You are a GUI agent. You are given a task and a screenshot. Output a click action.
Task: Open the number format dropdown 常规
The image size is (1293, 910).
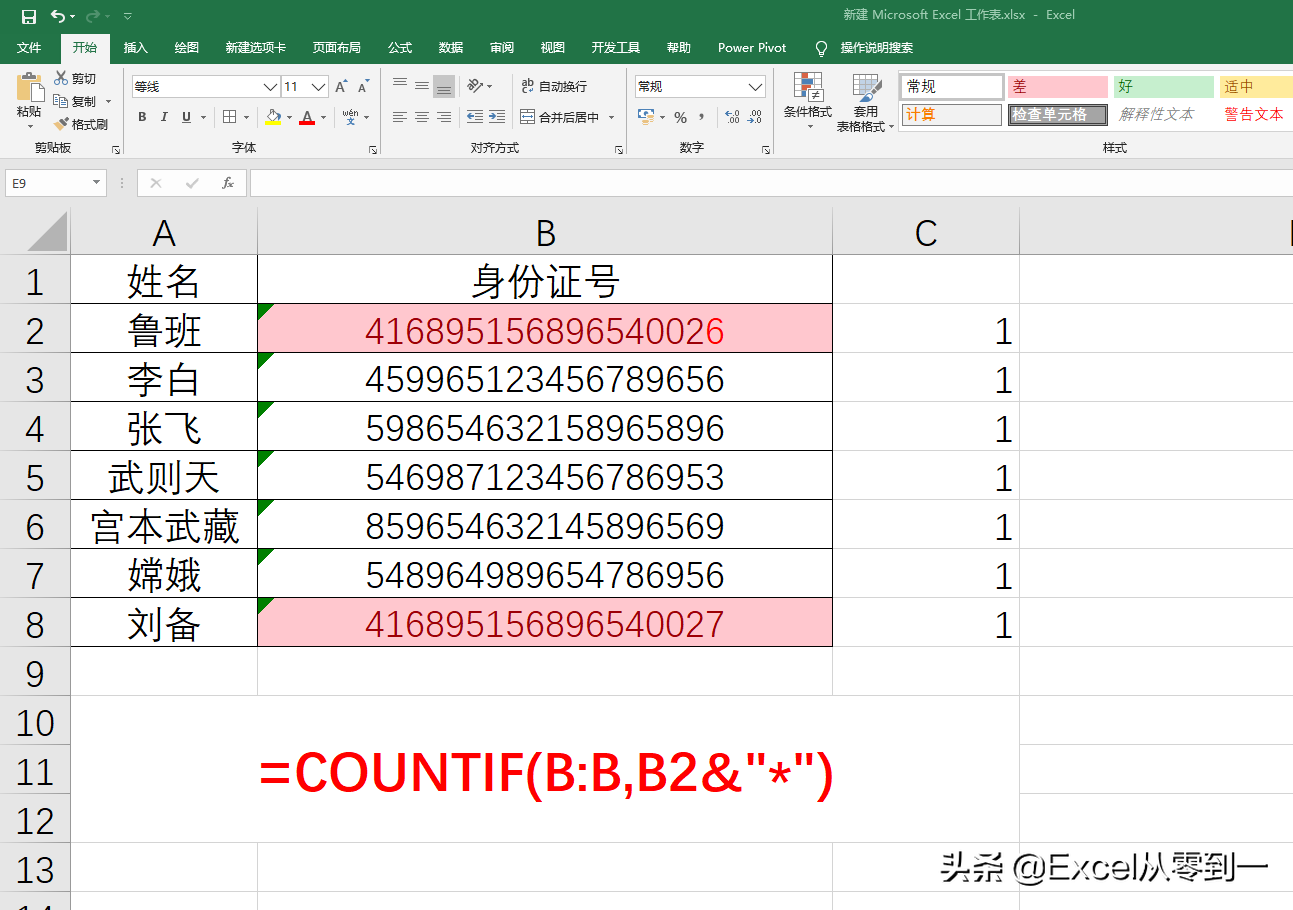click(756, 86)
